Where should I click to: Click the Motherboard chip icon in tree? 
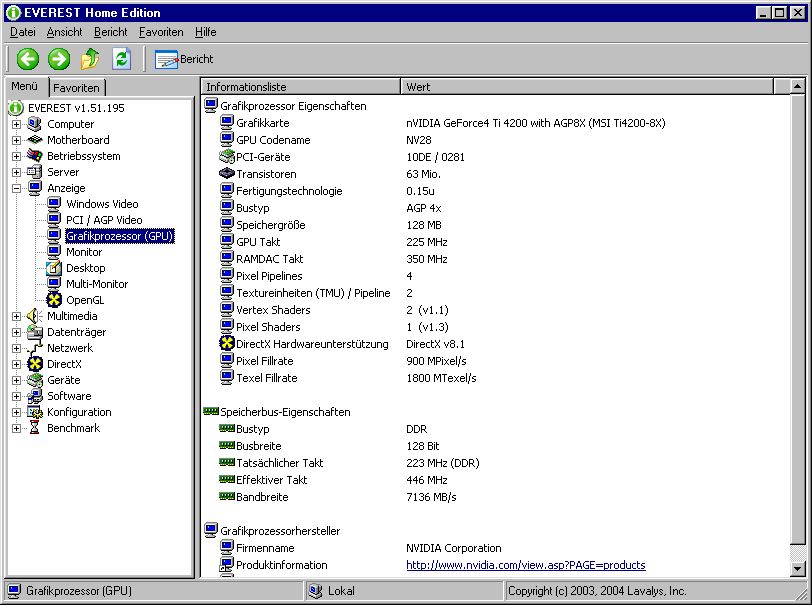pos(35,140)
